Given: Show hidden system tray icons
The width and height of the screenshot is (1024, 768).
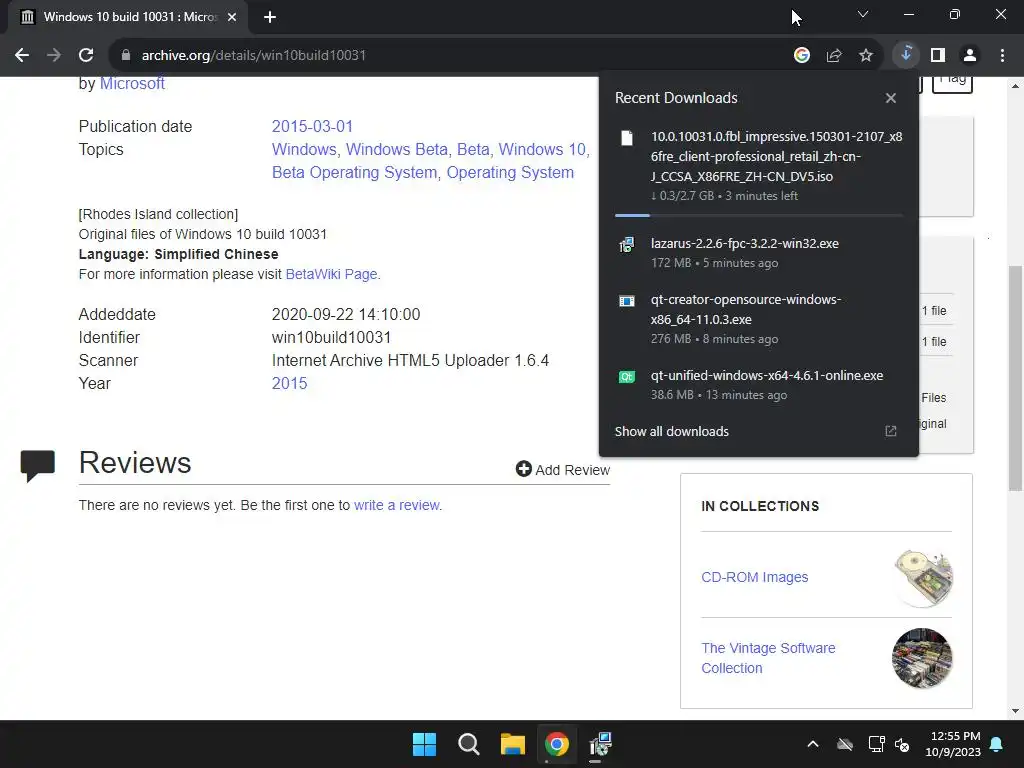Looking at the screenshot, I should [813, 744].
